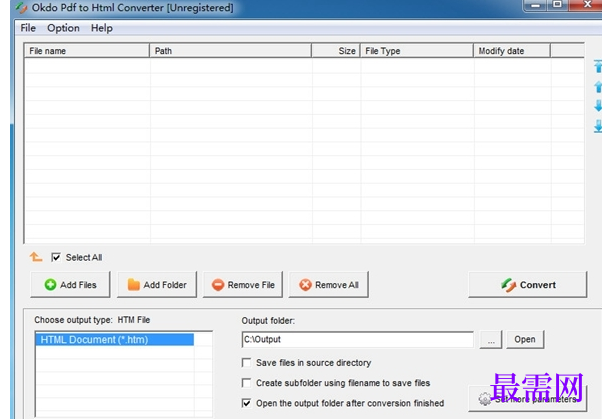The width and height of the screenshot is (602, 419).
Task: Click the File Type column header
Action: (x=417, y=51)
